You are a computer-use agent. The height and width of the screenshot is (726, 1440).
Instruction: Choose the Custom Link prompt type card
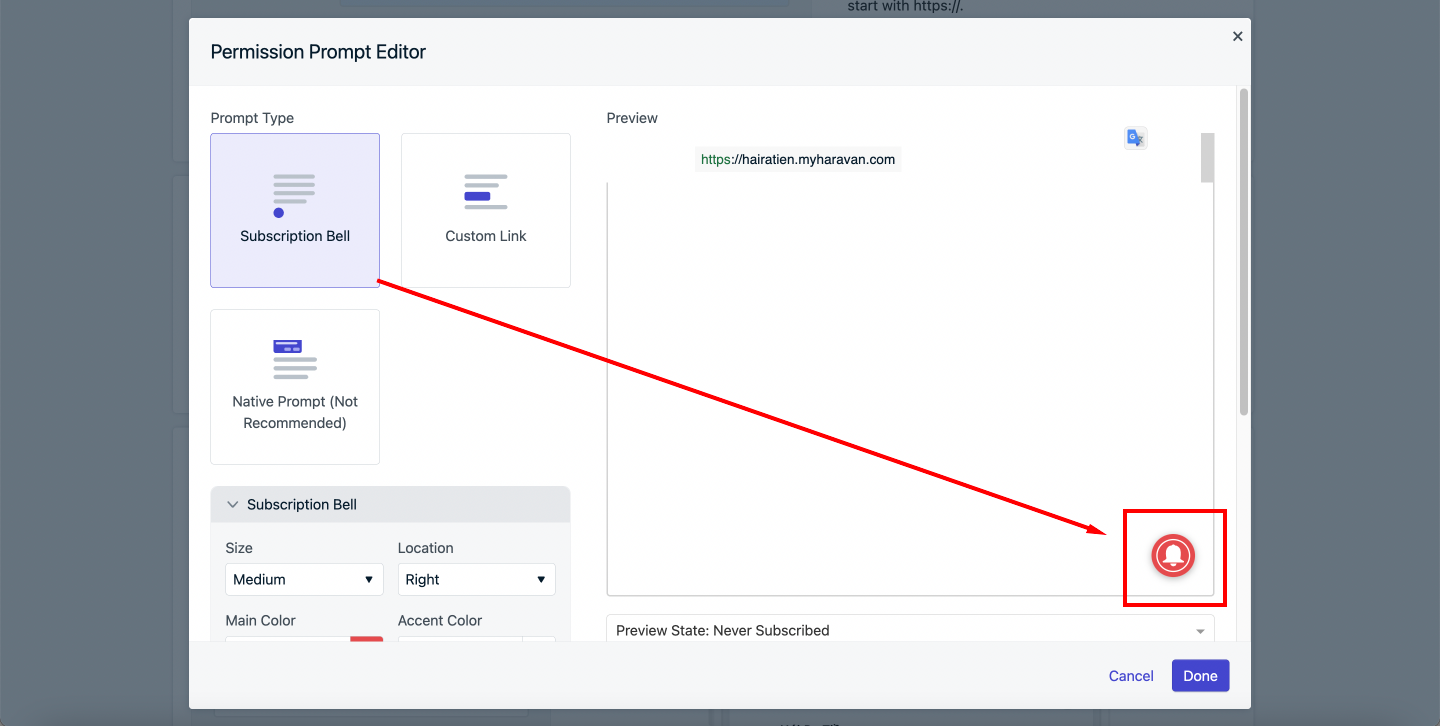click(486, 210)
